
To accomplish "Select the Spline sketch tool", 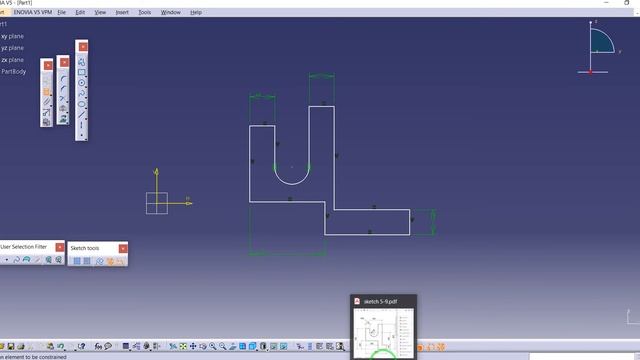I will point(82,93).
